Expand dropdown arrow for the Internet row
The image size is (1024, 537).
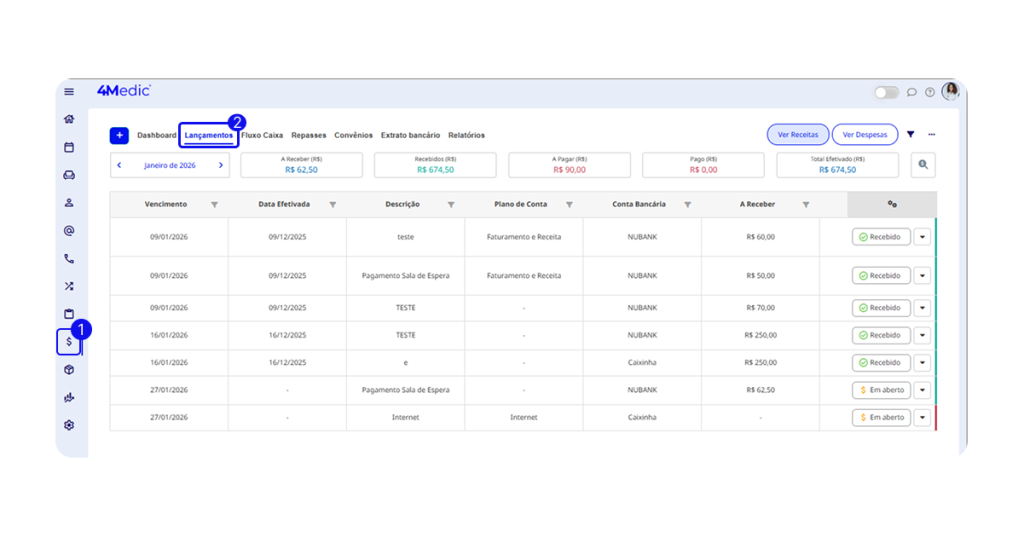coord(922,417)
